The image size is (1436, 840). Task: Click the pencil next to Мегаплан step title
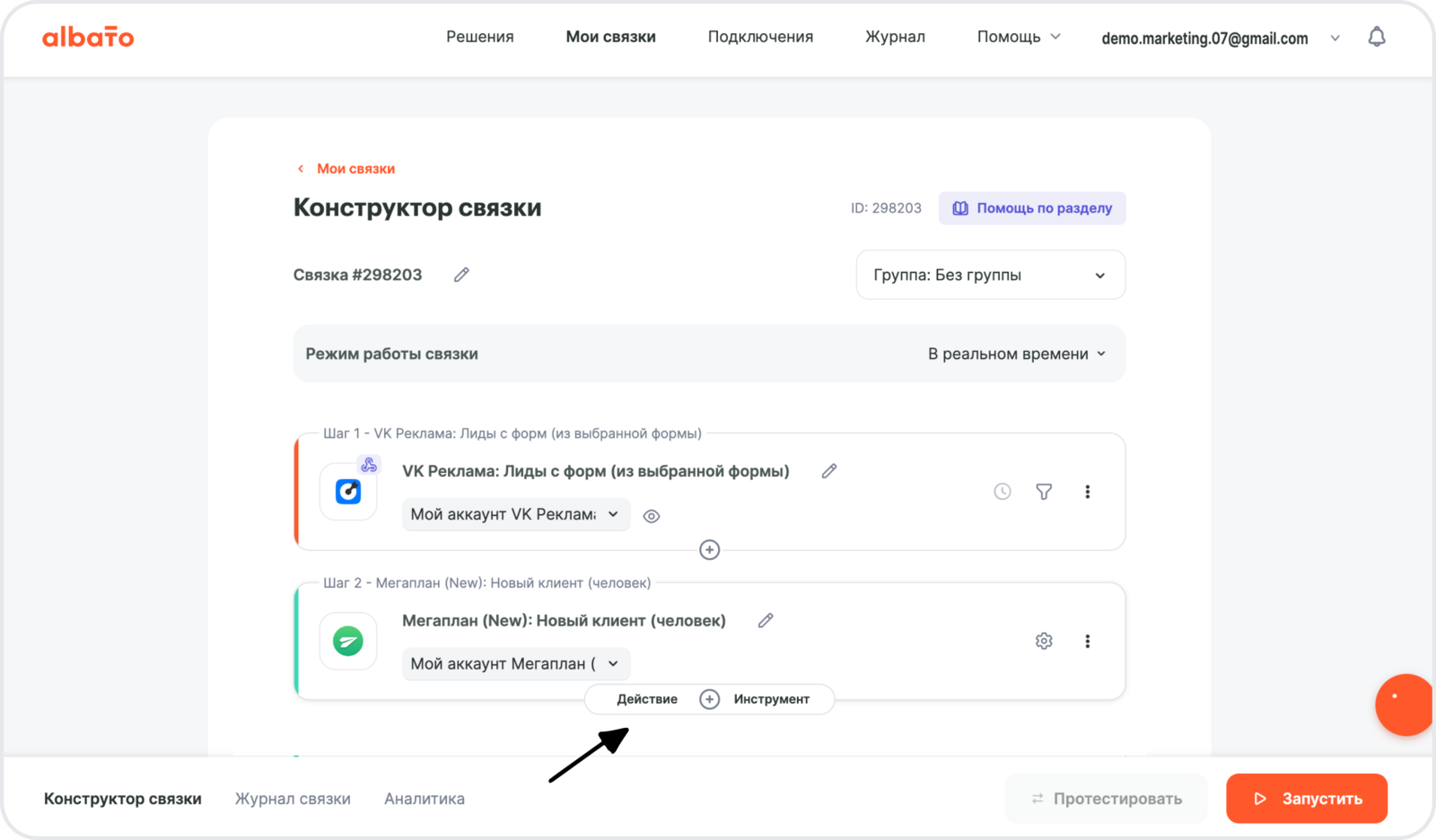click(766, 620)
